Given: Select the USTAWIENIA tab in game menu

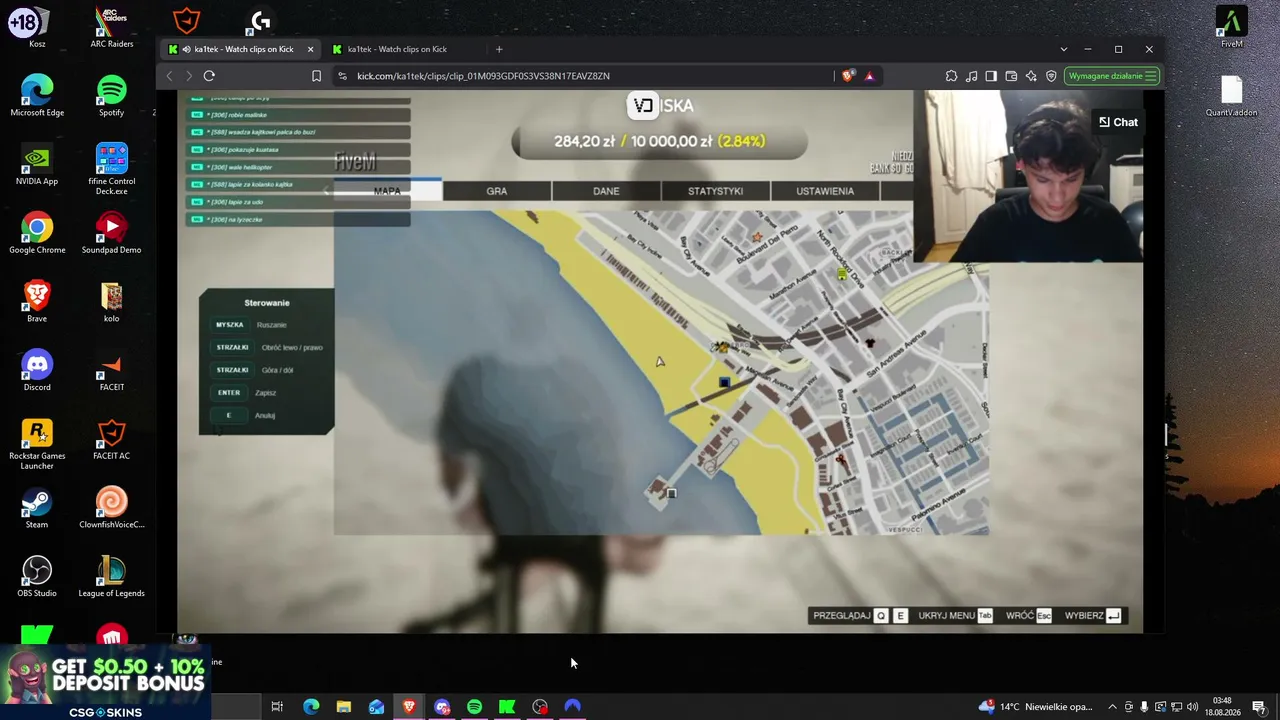Looking at the screenshot, I should pos(825,191).
